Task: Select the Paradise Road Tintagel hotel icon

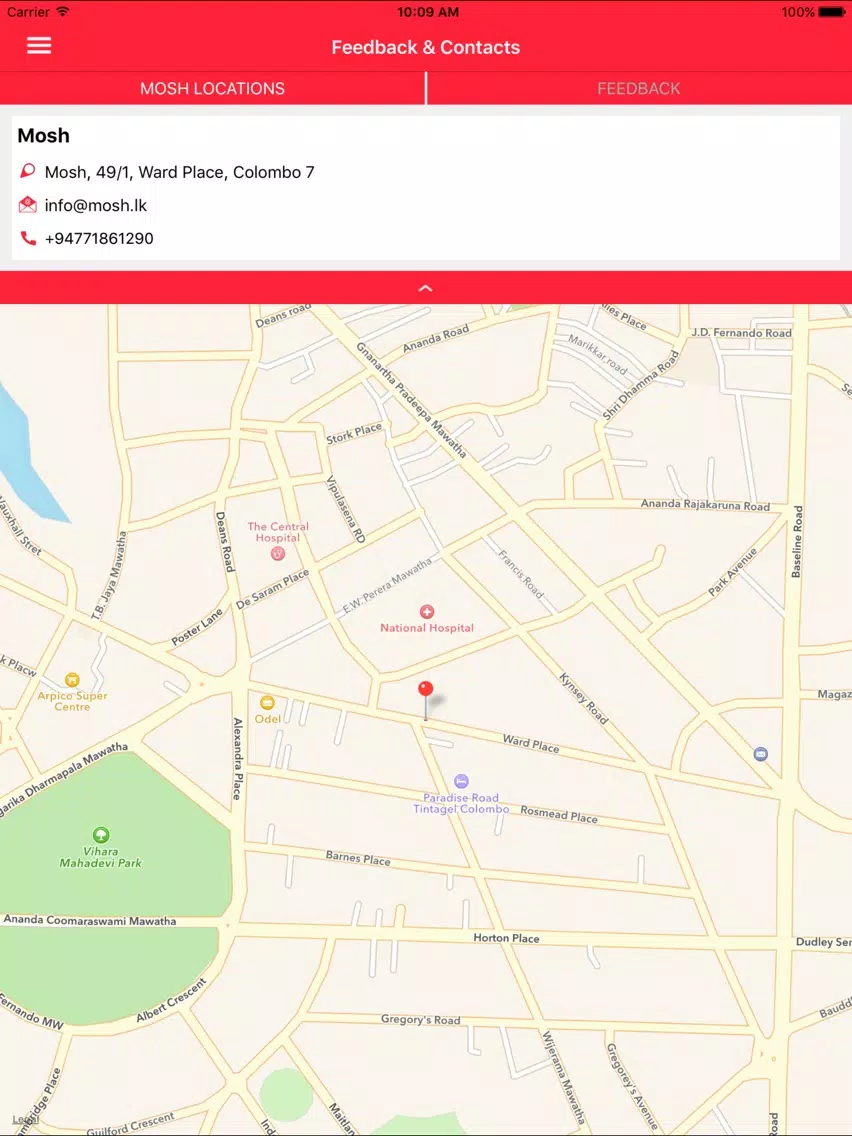Action: 462,781
